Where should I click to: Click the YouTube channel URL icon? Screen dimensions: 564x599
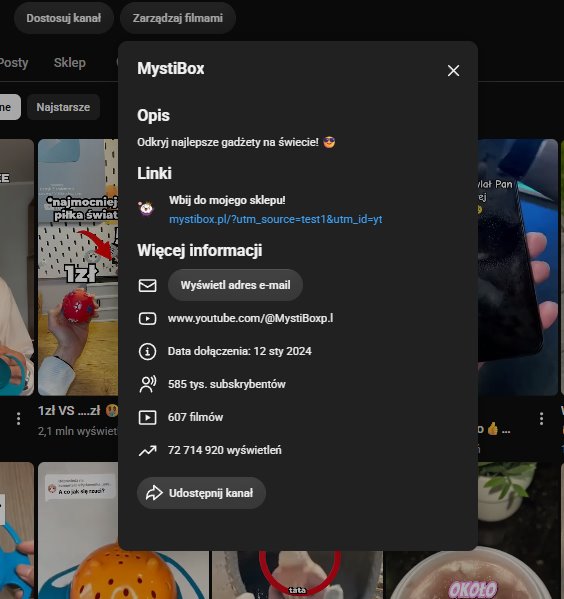click(147, 319)
